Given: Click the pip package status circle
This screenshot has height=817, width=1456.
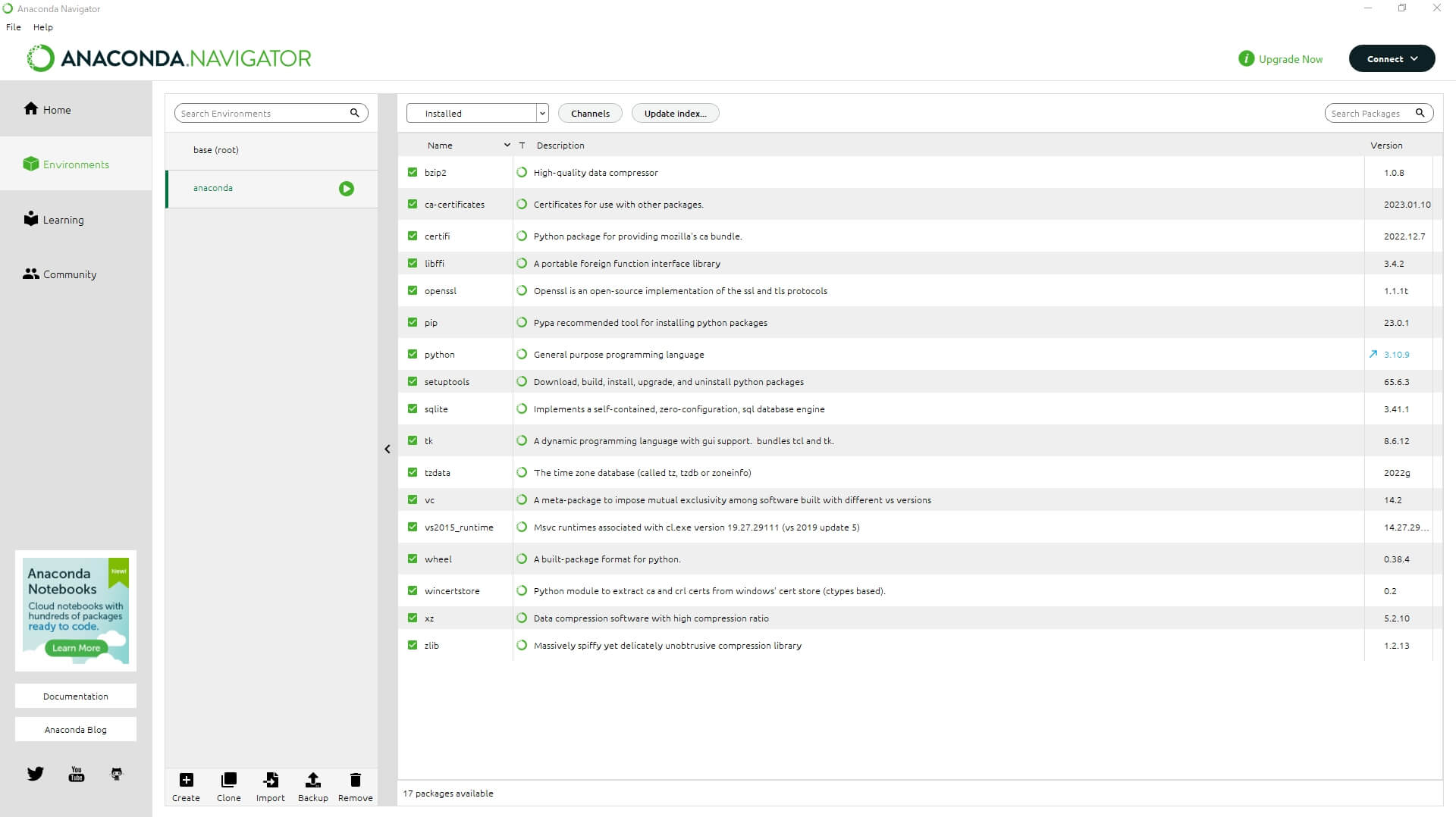Looking at the screenshot, I should click(522, 322).
